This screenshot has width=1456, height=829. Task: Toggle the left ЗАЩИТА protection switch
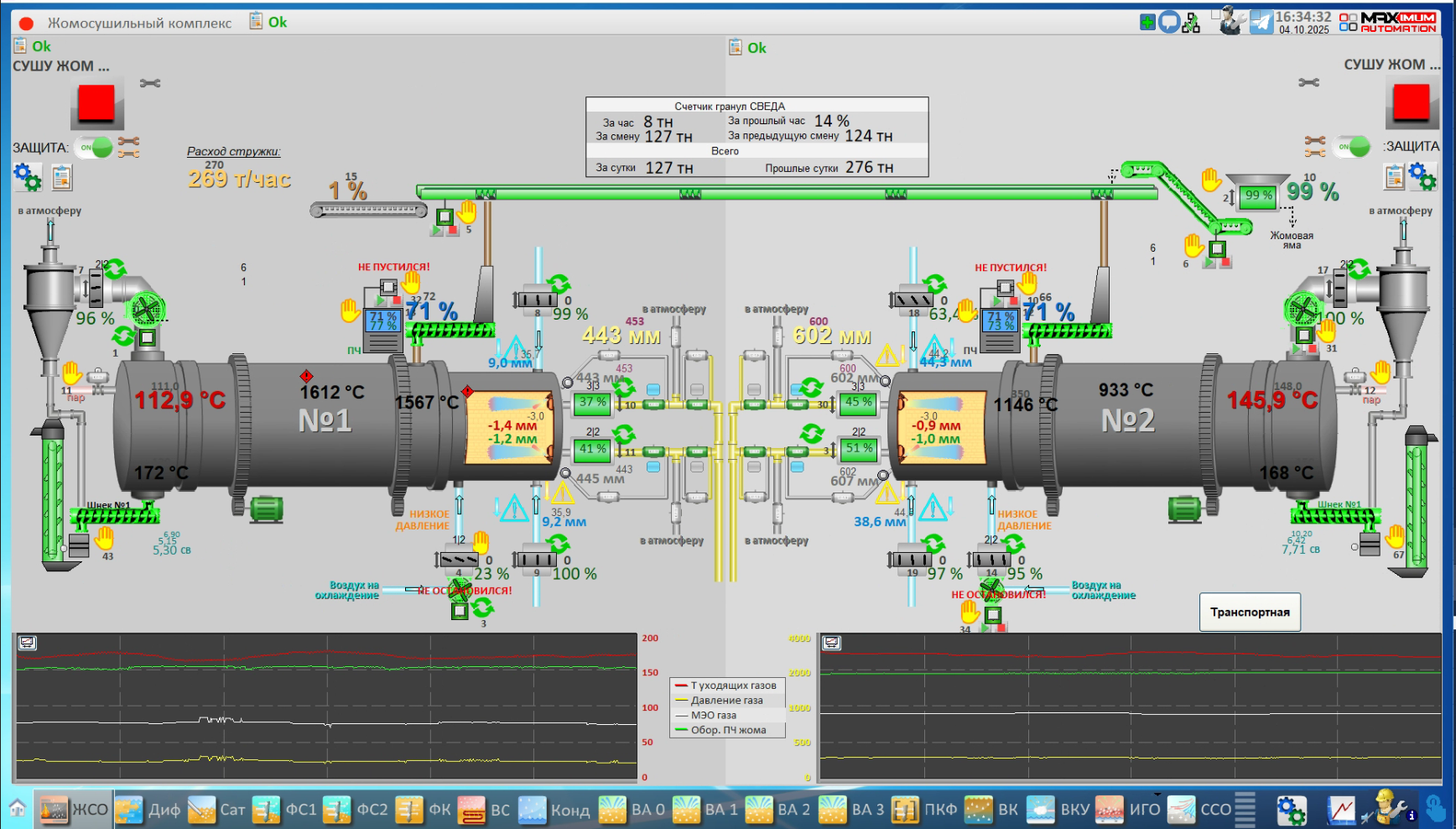[x=93, y=148]
